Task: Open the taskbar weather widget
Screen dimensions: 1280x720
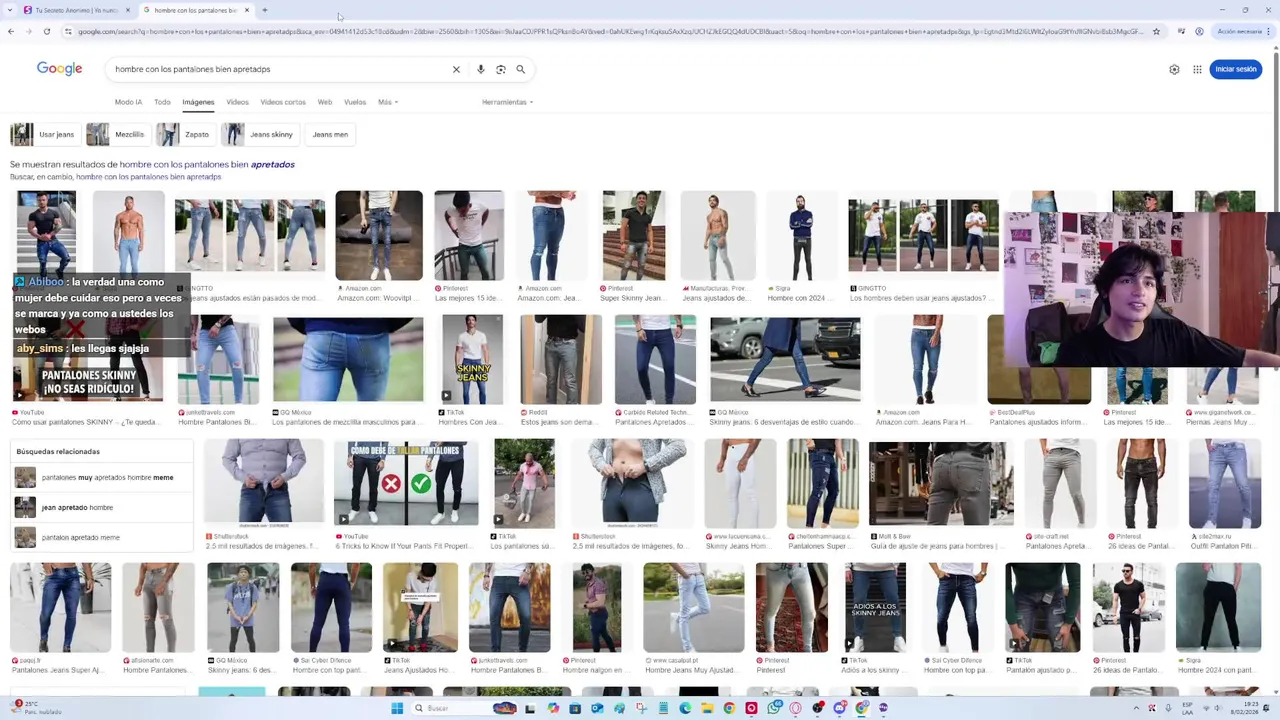Action: coord(35,708)
